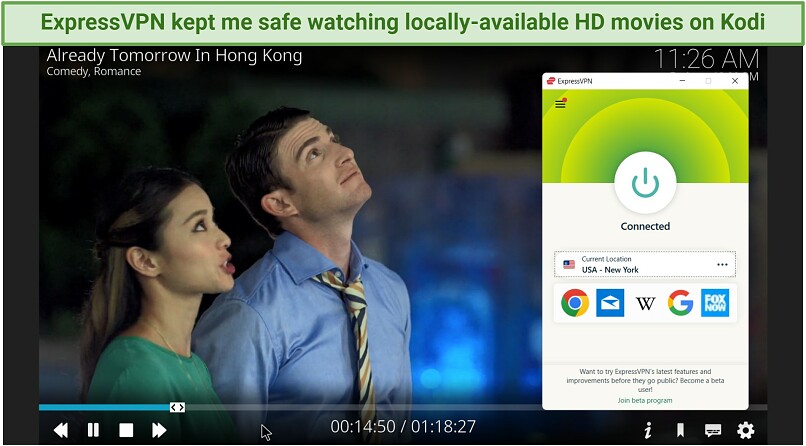The width and height of the screenshot is (806, 446).
Task: Rewind the Kodi movie playback
Action: click(61, 430)
